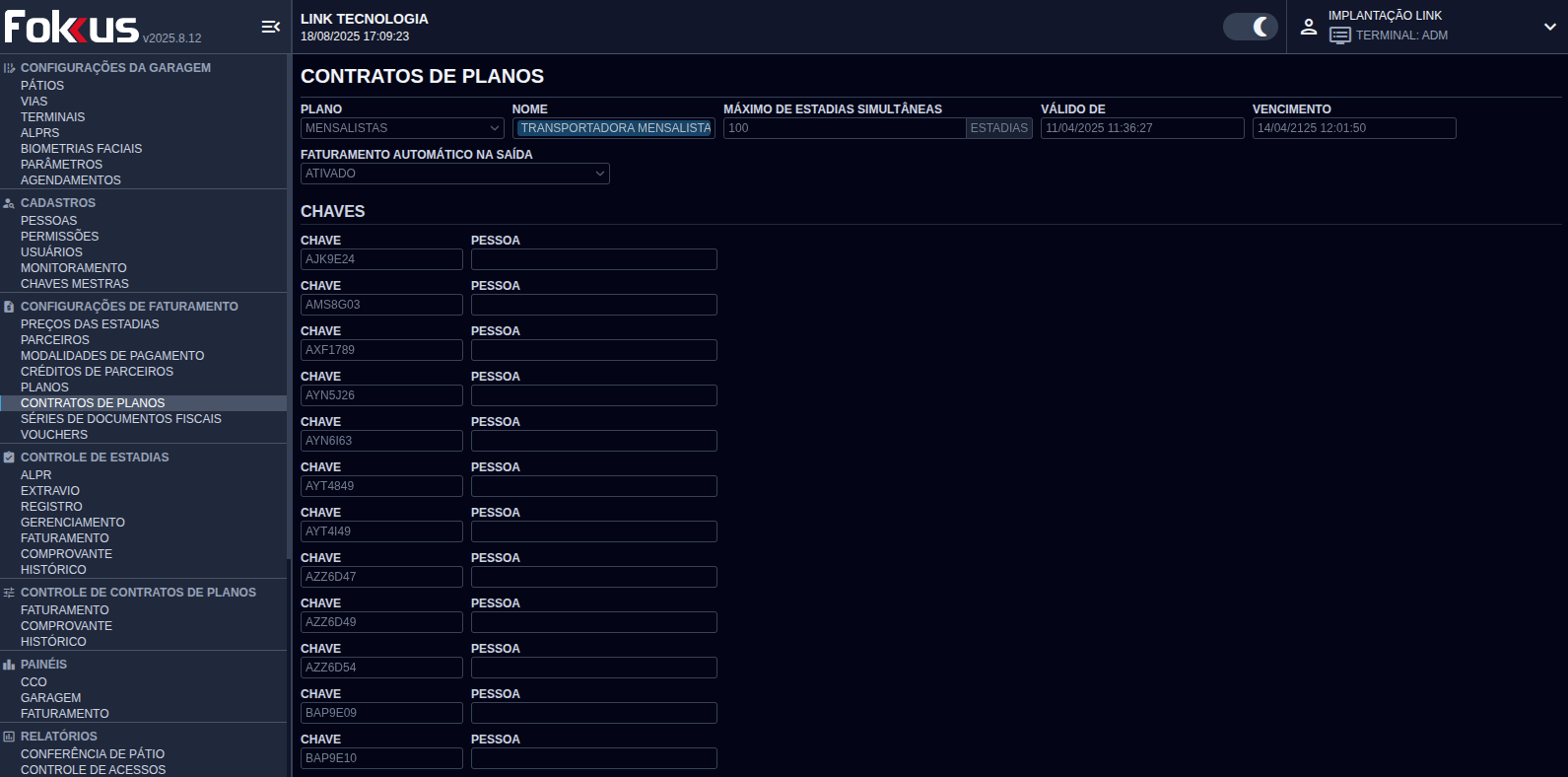Click the terminal icon beside TERMINAL: ADM
The width and height of the screenshot is (1568, 777).
1339,35
